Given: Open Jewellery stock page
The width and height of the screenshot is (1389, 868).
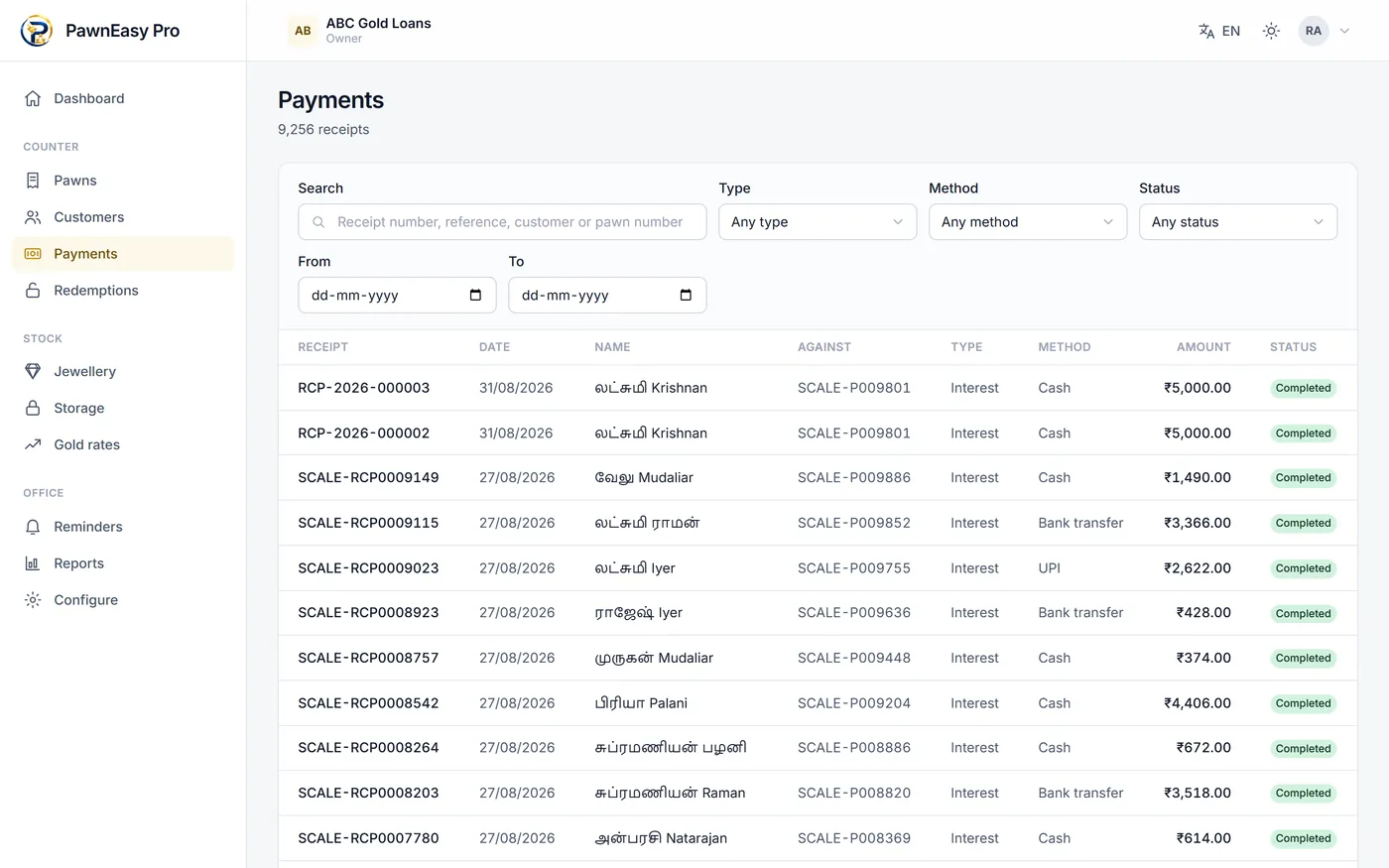Looking at the screenshot, I should [x=123, y=371].
